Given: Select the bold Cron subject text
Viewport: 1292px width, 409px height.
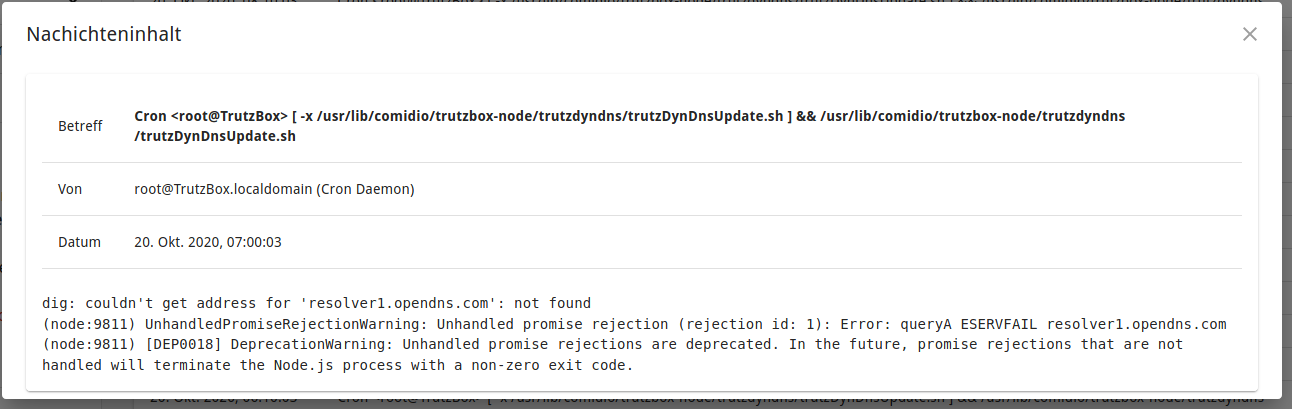Looking at the screenshot, I should [x=630, y=116].
